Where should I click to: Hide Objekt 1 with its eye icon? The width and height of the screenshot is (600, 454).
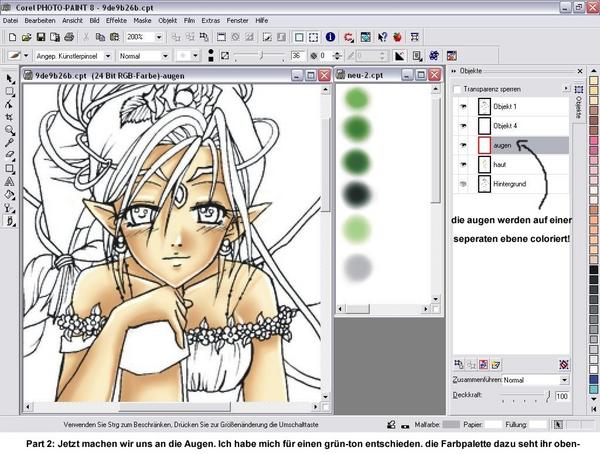tap(463, 107)
